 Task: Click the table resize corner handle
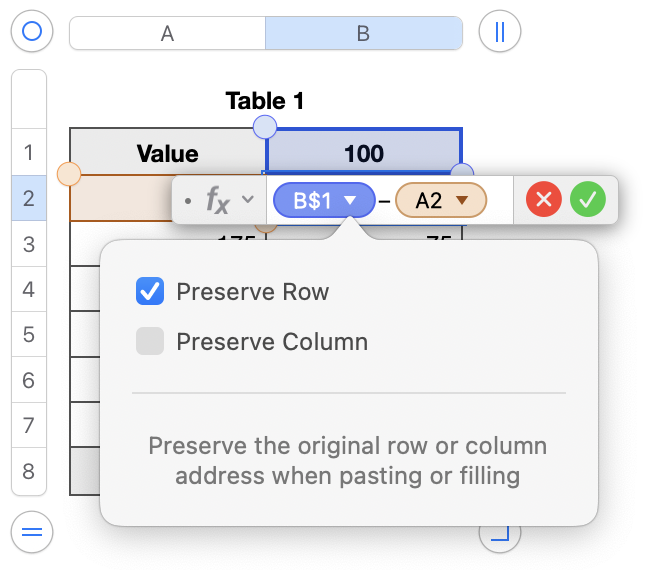pos(500,534)
